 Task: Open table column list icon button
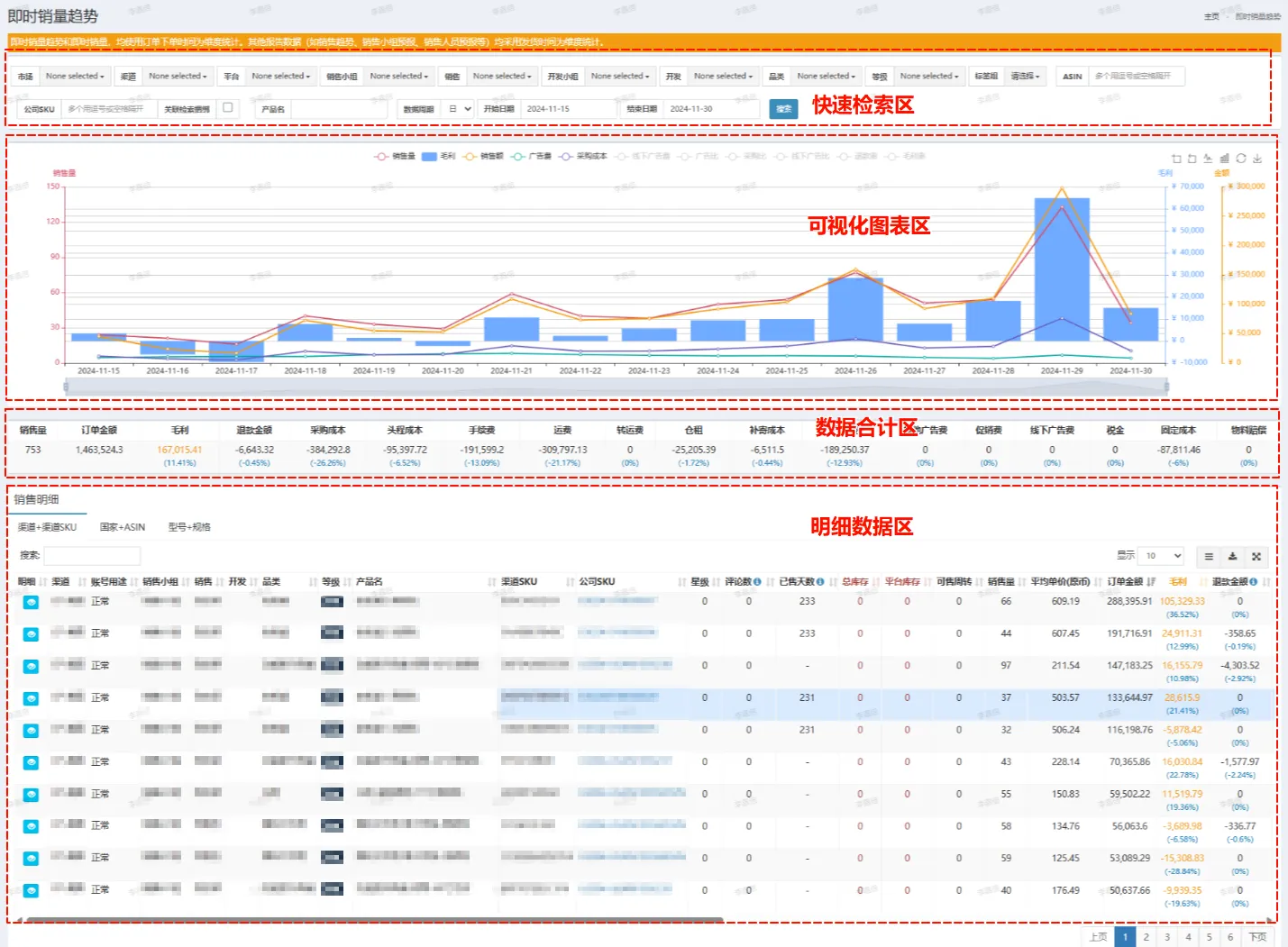click(1209, 556)
